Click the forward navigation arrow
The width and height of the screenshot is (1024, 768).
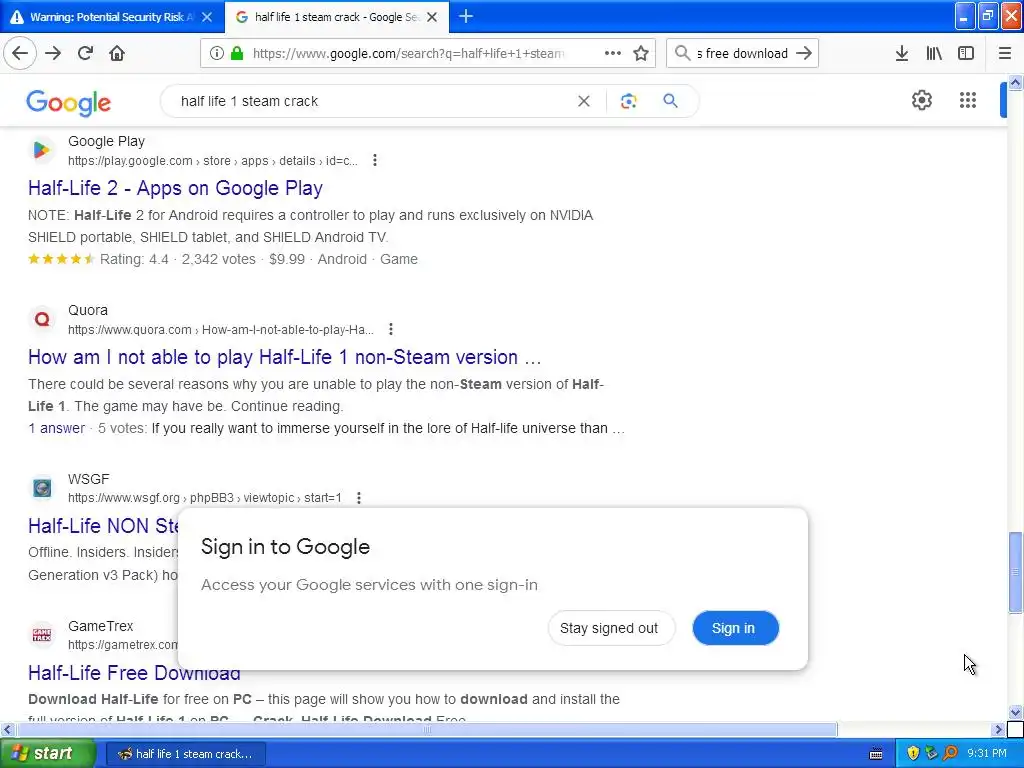click(x=53, y=53)
